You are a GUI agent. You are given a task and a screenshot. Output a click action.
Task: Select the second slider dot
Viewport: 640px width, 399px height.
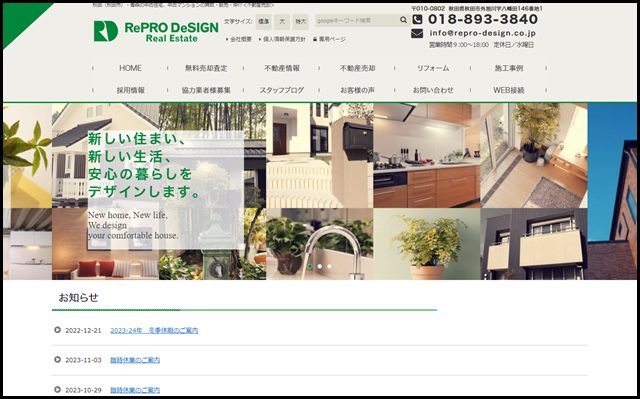(320, 266)
